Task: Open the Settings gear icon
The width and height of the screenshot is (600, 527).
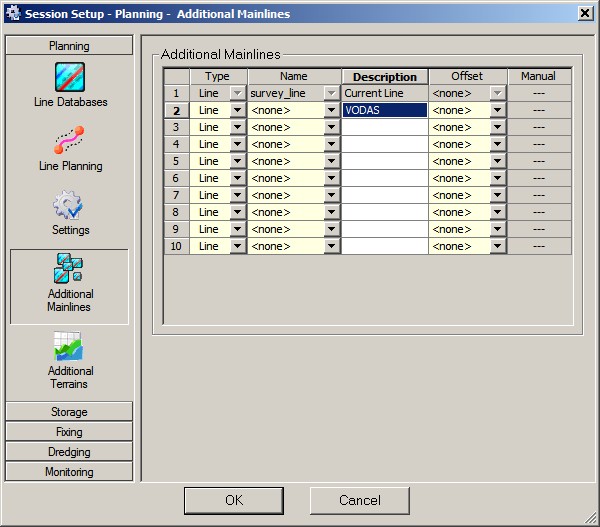Action: tap(69, 205)
